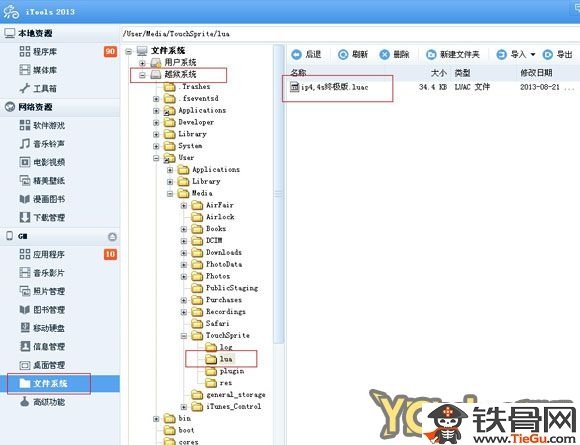Viewport: 580px width, 445px height.
Task: Sort by the 修改日期 column header
Action: [x=536, y=73]
